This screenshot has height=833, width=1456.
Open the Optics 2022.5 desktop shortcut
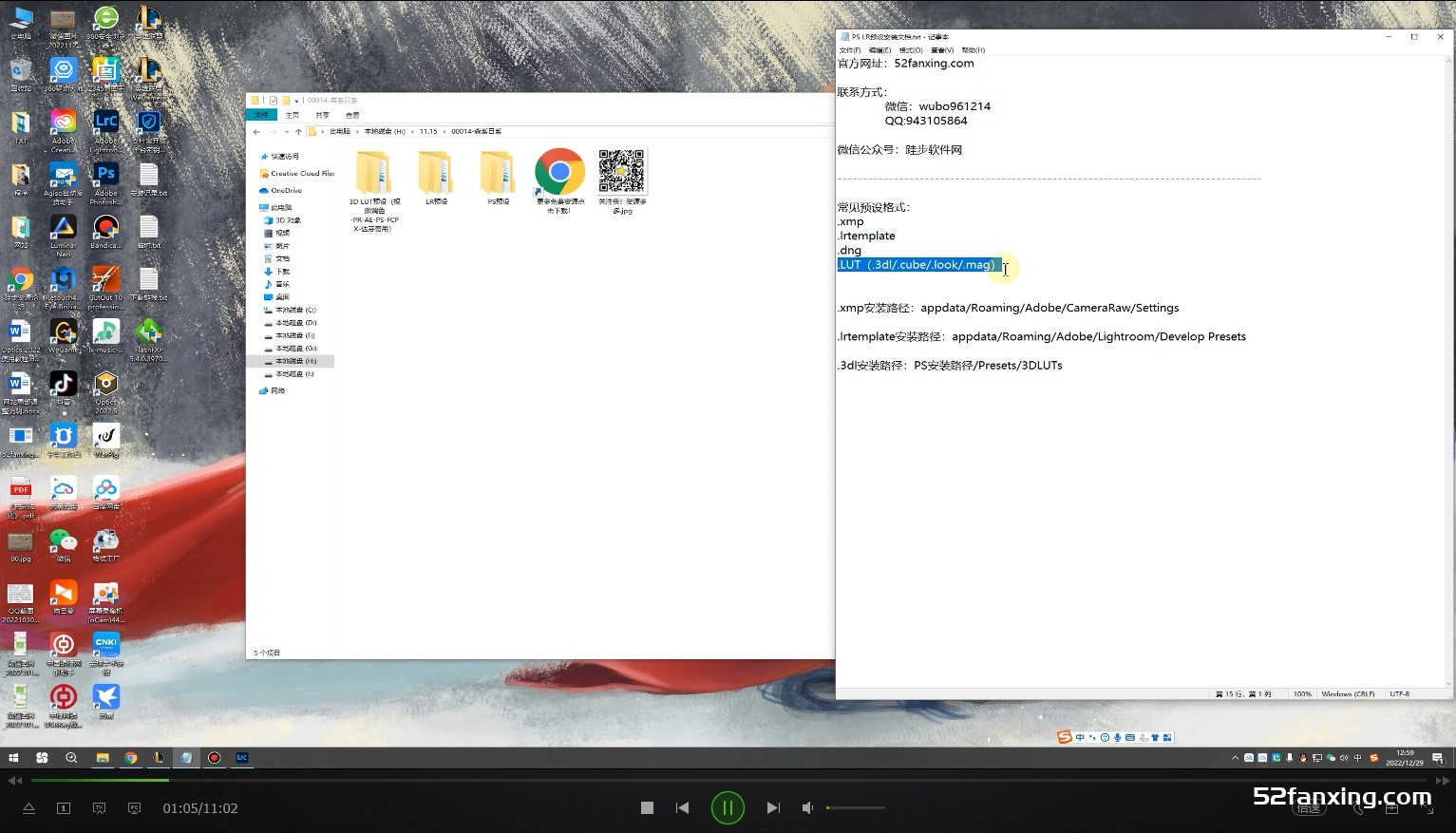click(105, 392)
